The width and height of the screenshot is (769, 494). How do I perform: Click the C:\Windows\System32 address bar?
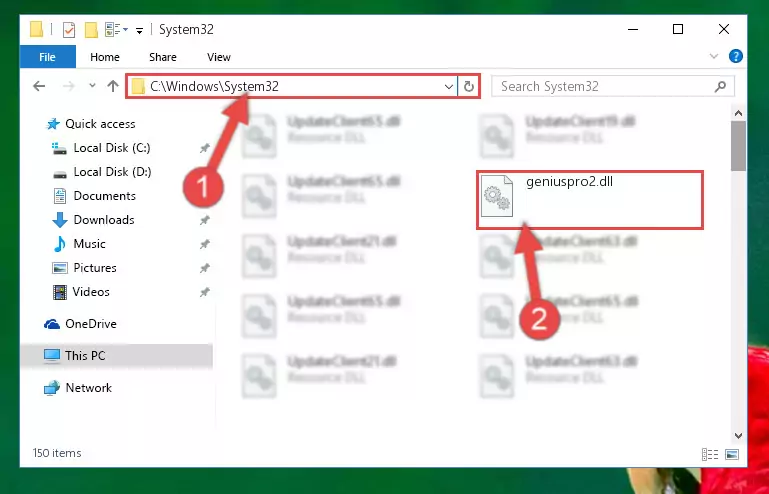292,86
